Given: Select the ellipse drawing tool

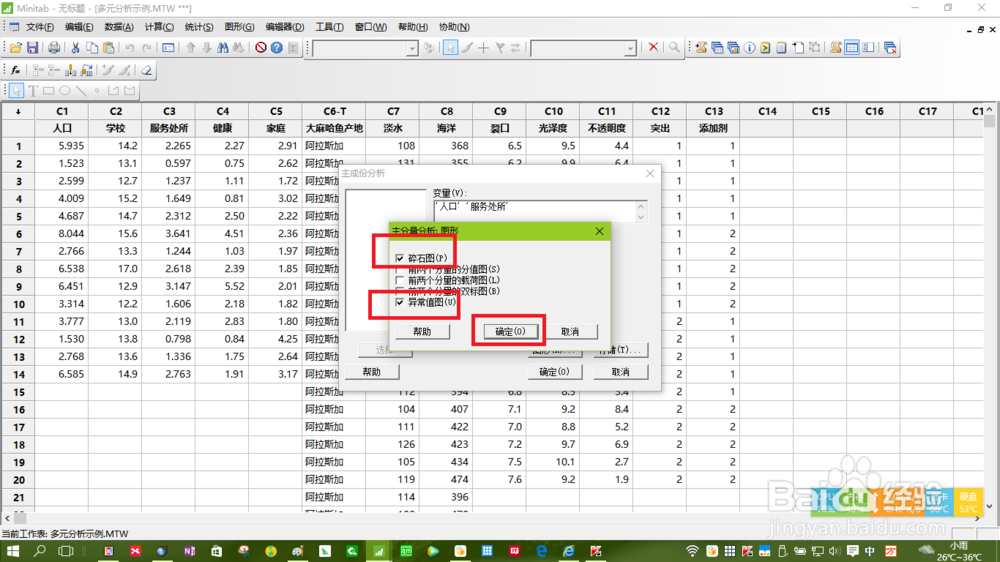Looking at the screenshot, I should click(x=64, y=91).
